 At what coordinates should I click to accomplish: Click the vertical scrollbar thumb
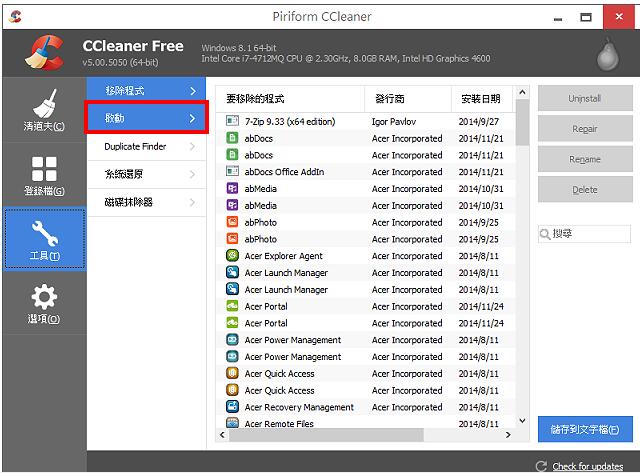point(522,122)
